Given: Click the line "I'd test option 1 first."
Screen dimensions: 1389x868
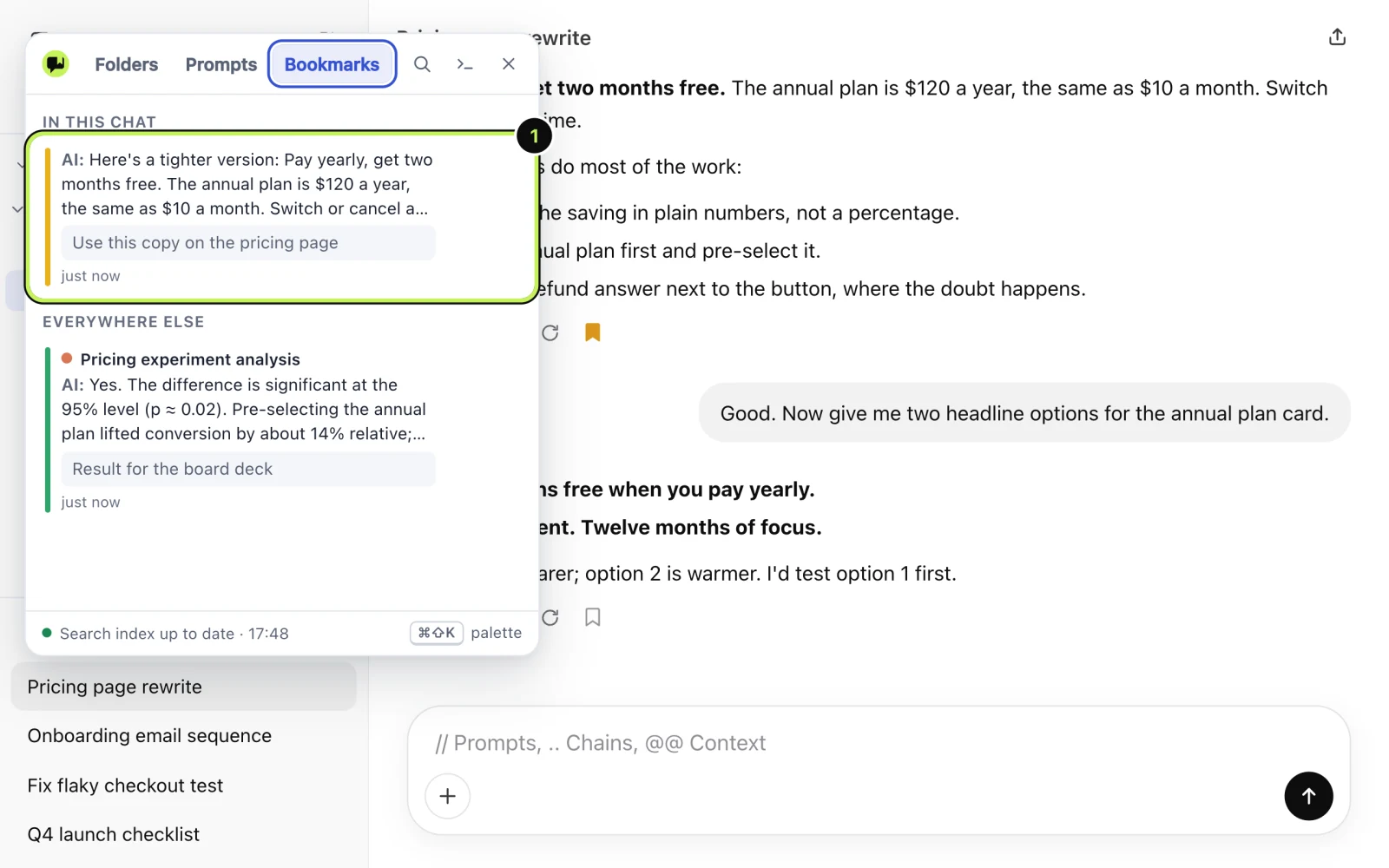Looking at the screenshot, I should tap(861, 574).
